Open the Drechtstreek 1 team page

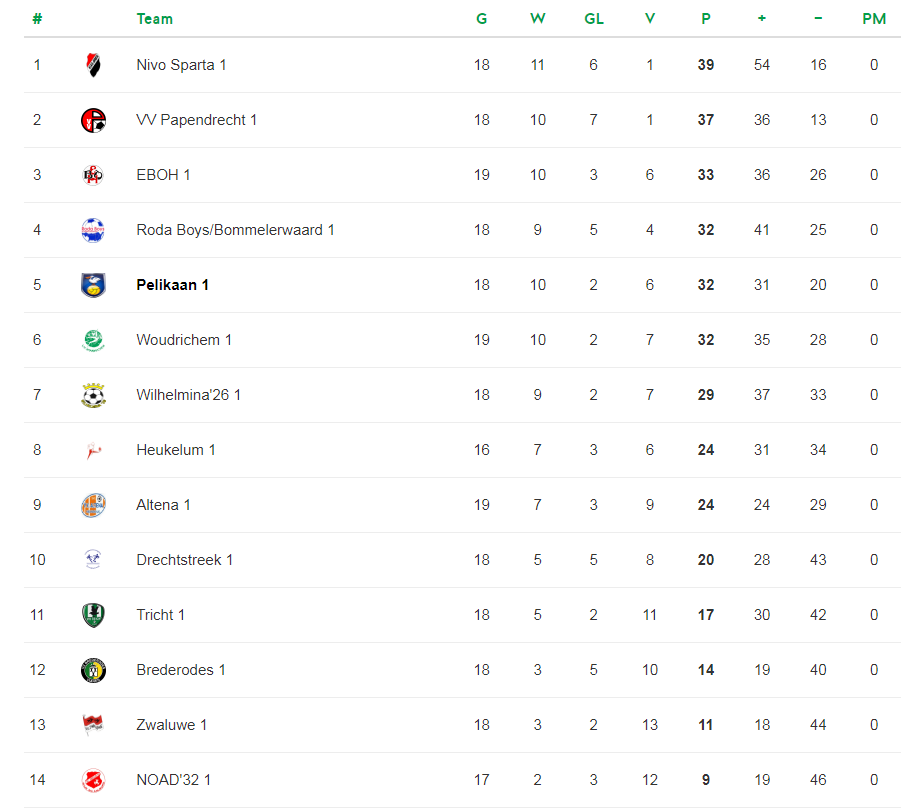click(x=185, y=560)
